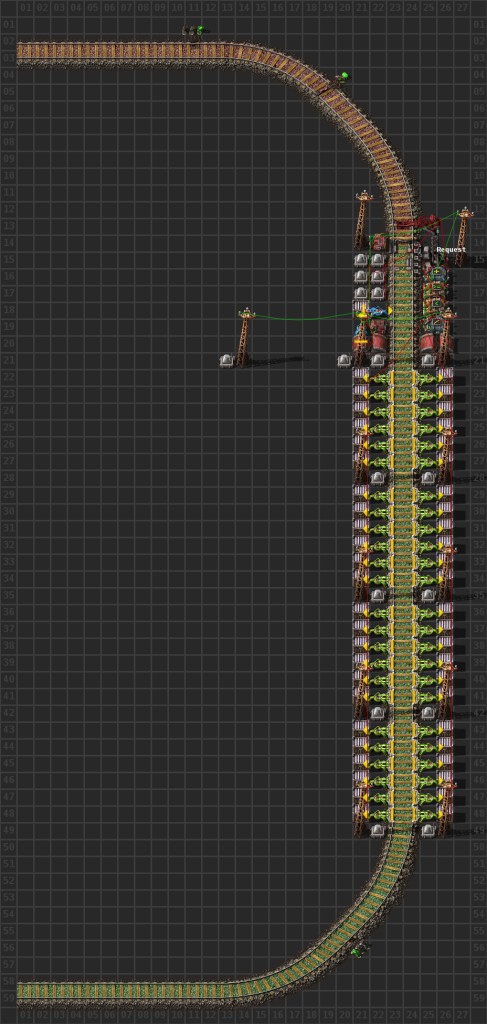
Task: Click the top-left lamp of the six-lamp cluster
Action: [x=361, y=260]
